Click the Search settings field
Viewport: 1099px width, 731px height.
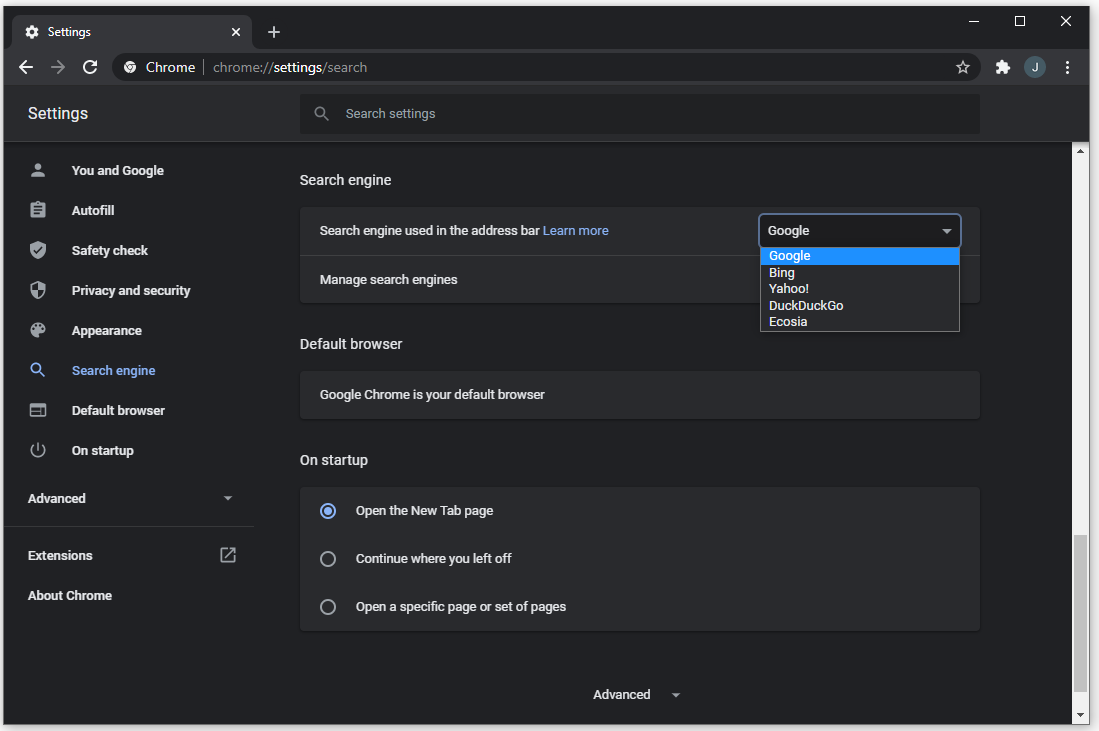coord(640,114)
